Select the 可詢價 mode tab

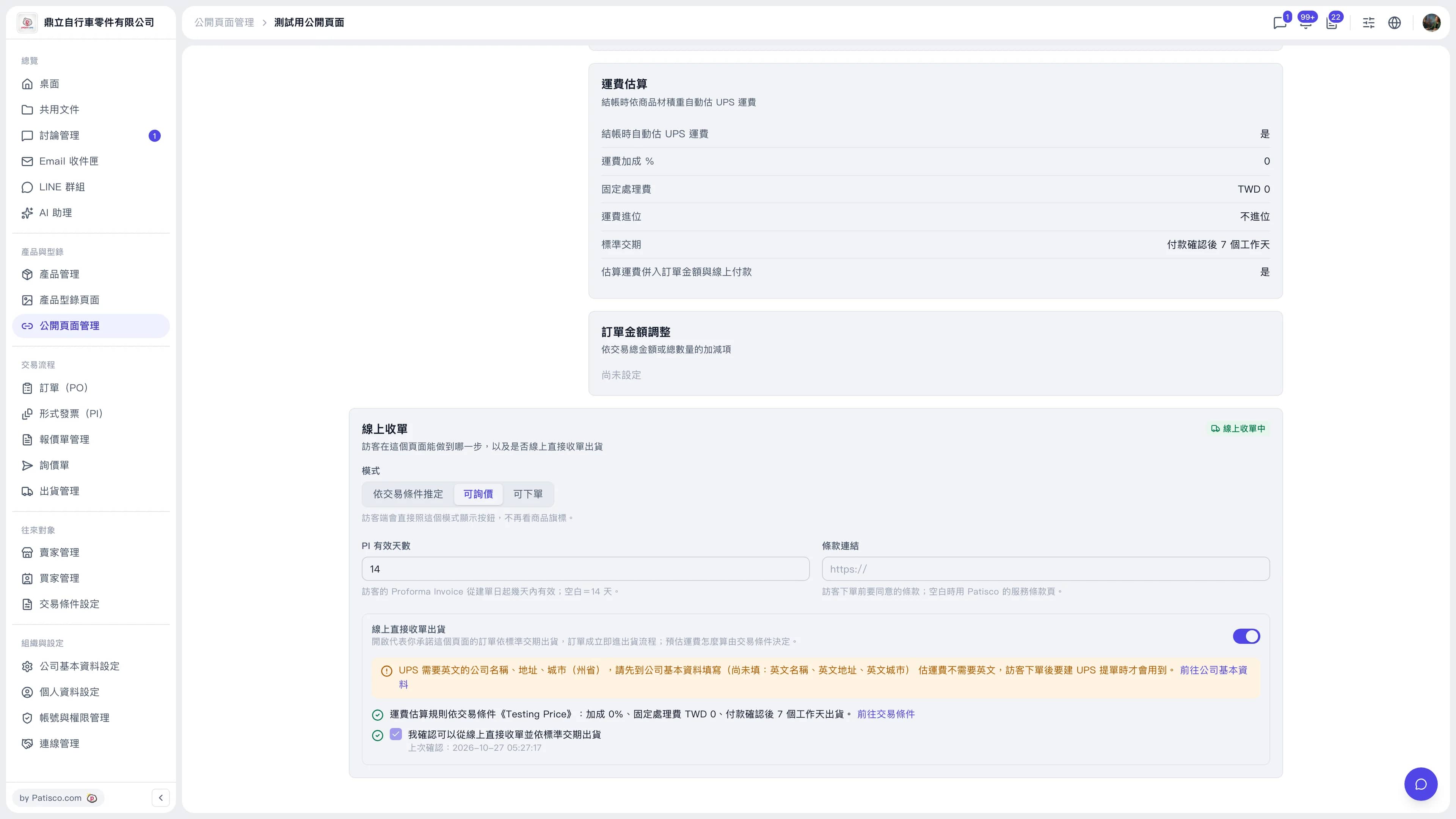478,494
